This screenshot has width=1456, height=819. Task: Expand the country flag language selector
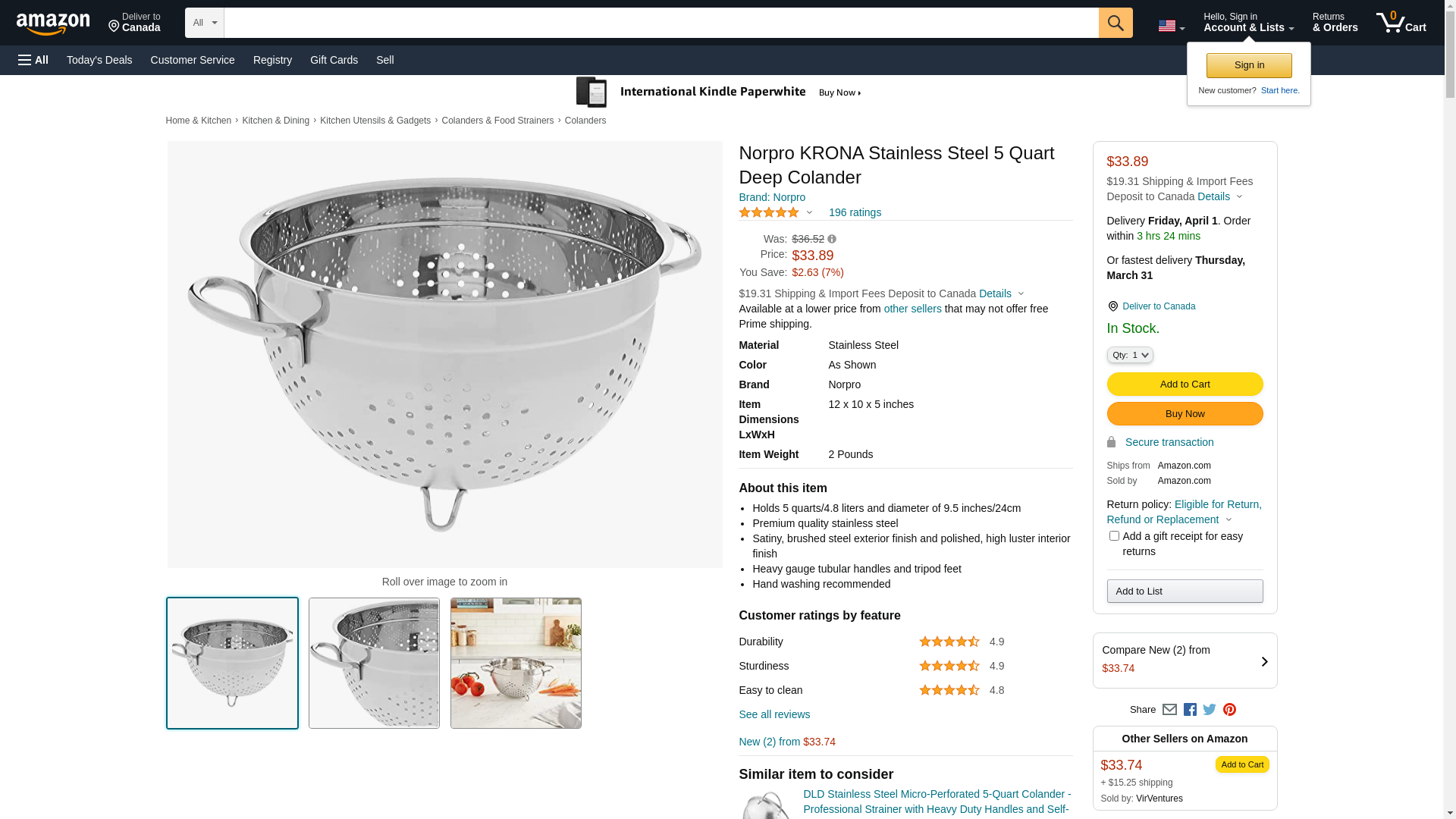tap(1171, 26)
